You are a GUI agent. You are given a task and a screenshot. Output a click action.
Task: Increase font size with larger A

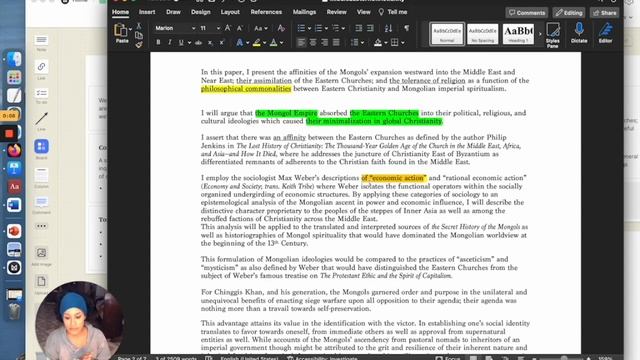[228, 28]
